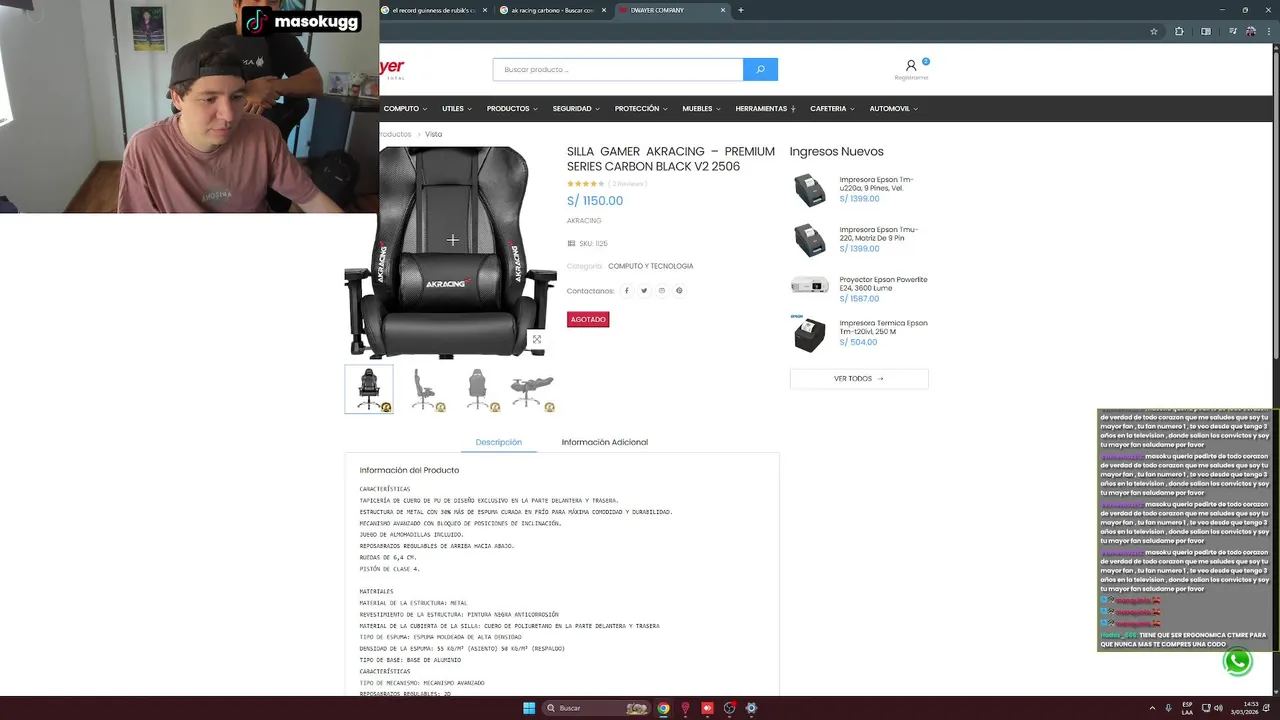The height and width of the screenshot is (720, 1280).
Task: Expand the CAFETERIA menu
Action: (x=832, y=108)
